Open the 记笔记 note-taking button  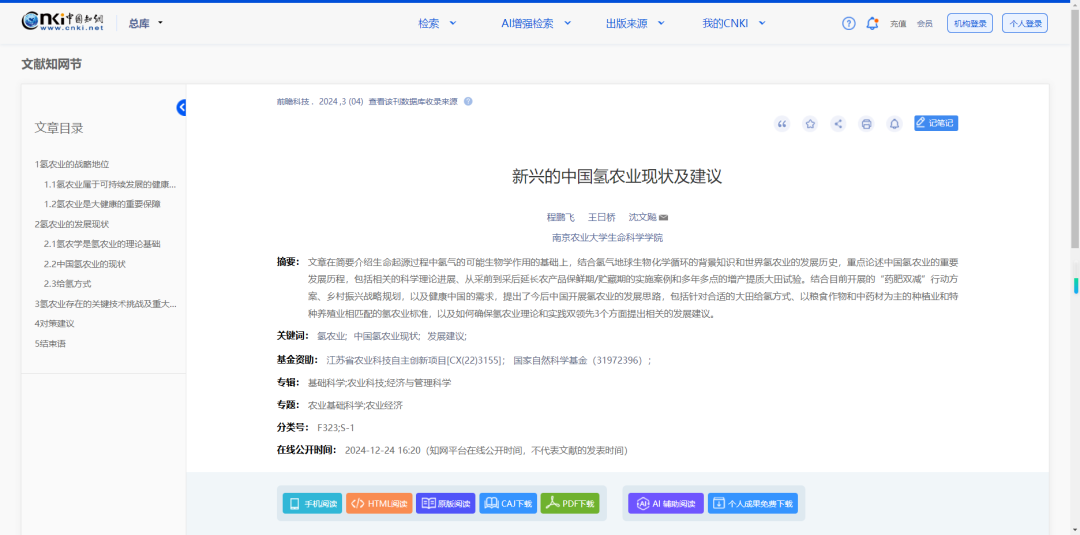[x=935, y=123]
